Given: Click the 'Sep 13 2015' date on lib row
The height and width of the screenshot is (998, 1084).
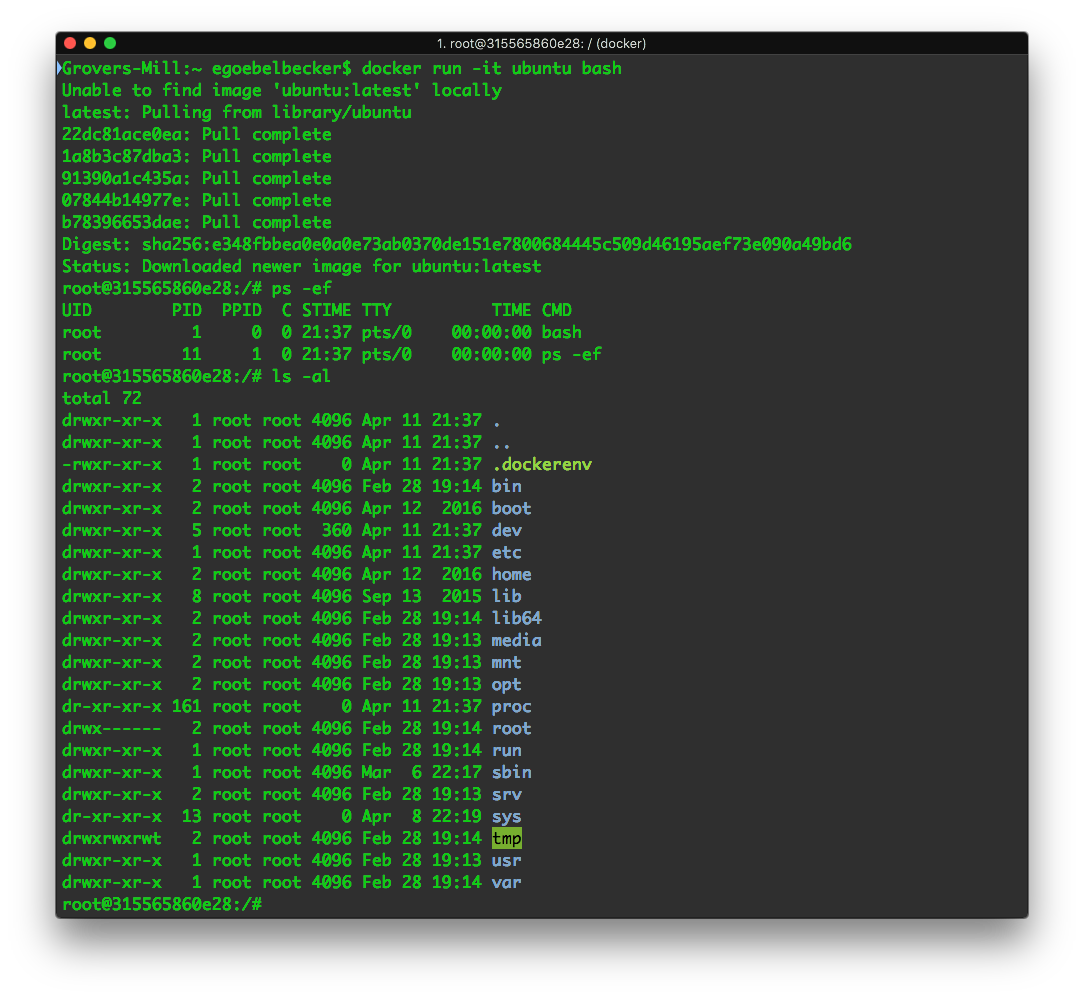Looking at the screenshot, I should point(422,596).
